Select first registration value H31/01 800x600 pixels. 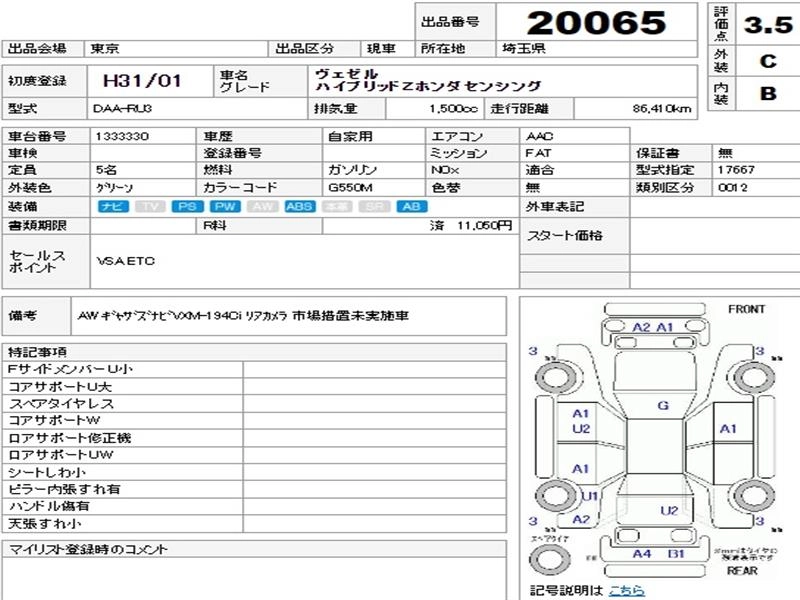click(142, 81)
